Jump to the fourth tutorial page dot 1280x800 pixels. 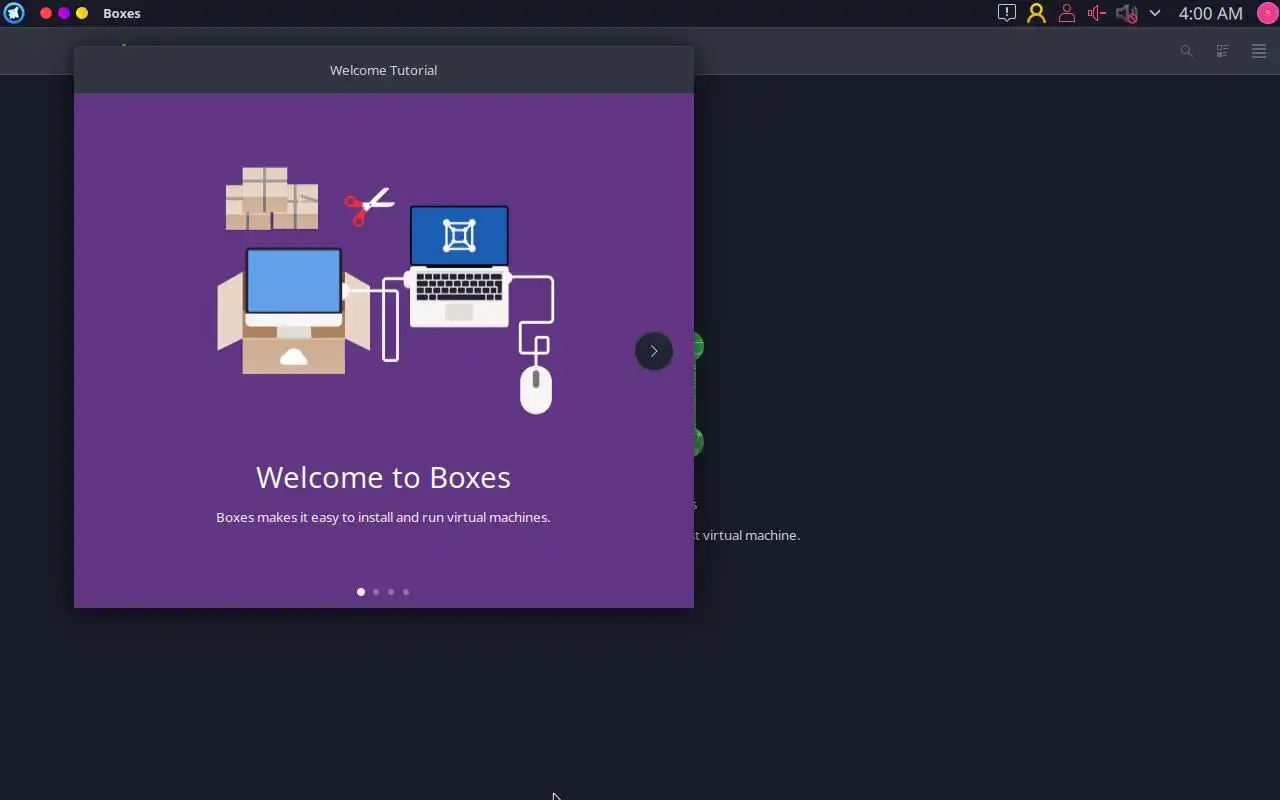tap(406, 592)
